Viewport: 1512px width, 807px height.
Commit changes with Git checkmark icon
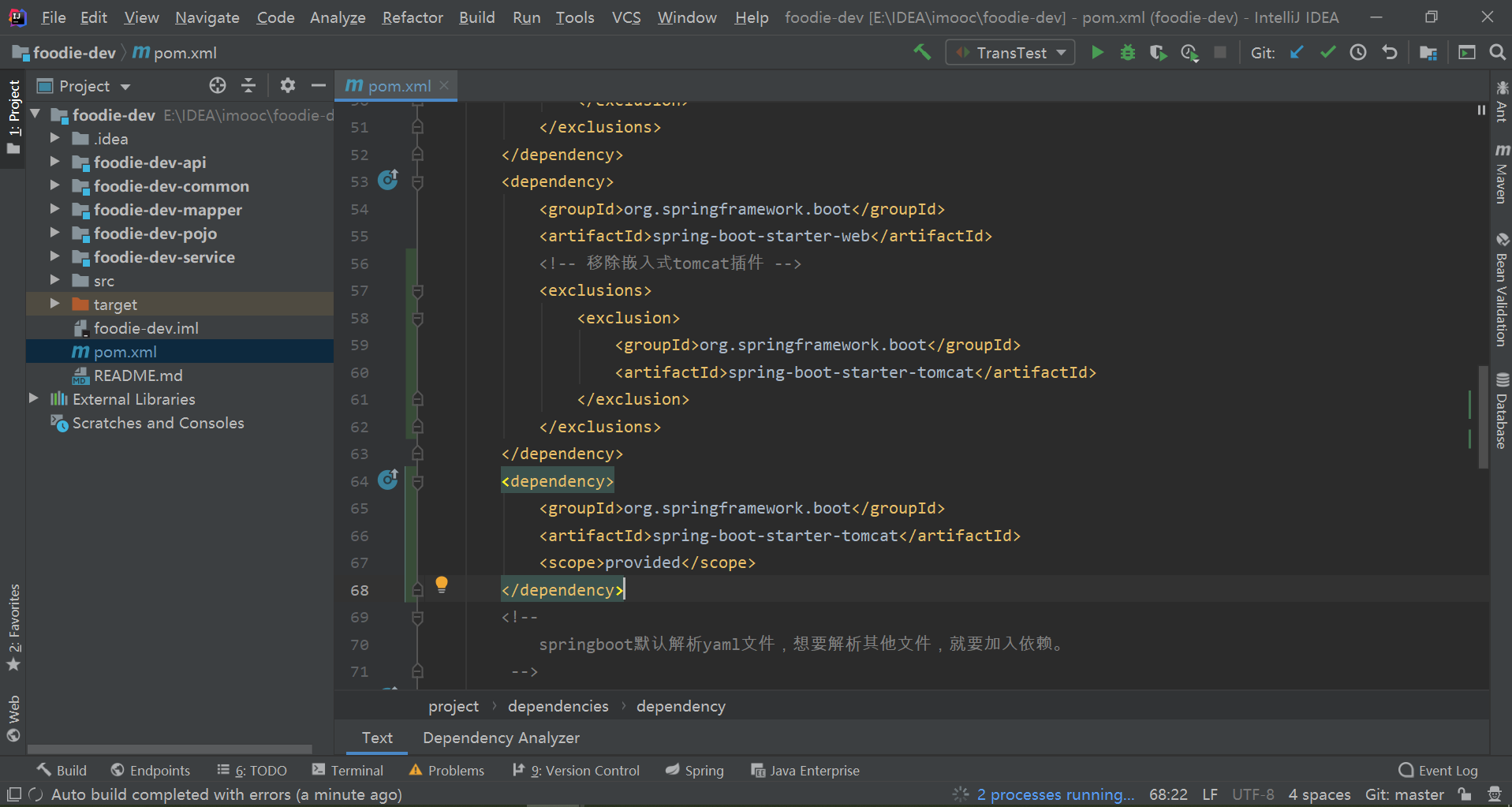1327,52
